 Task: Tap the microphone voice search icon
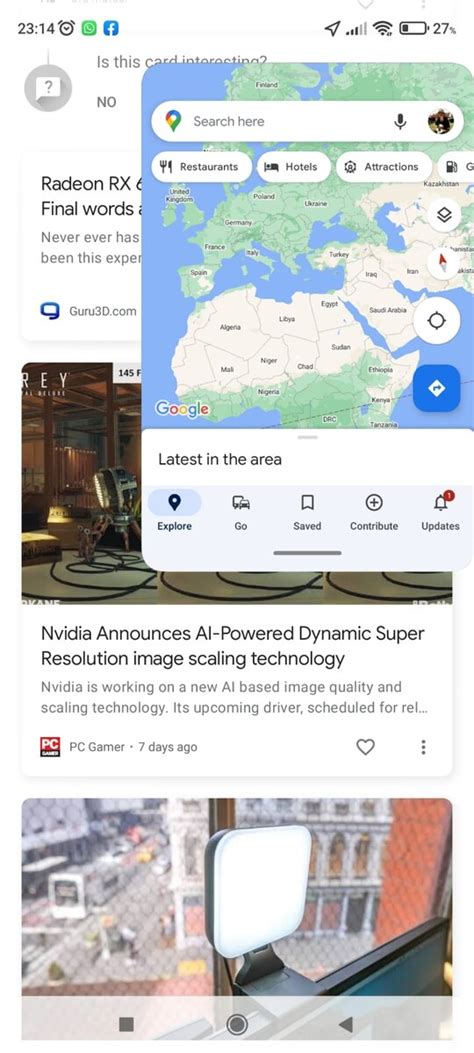(x=400, y=122)
